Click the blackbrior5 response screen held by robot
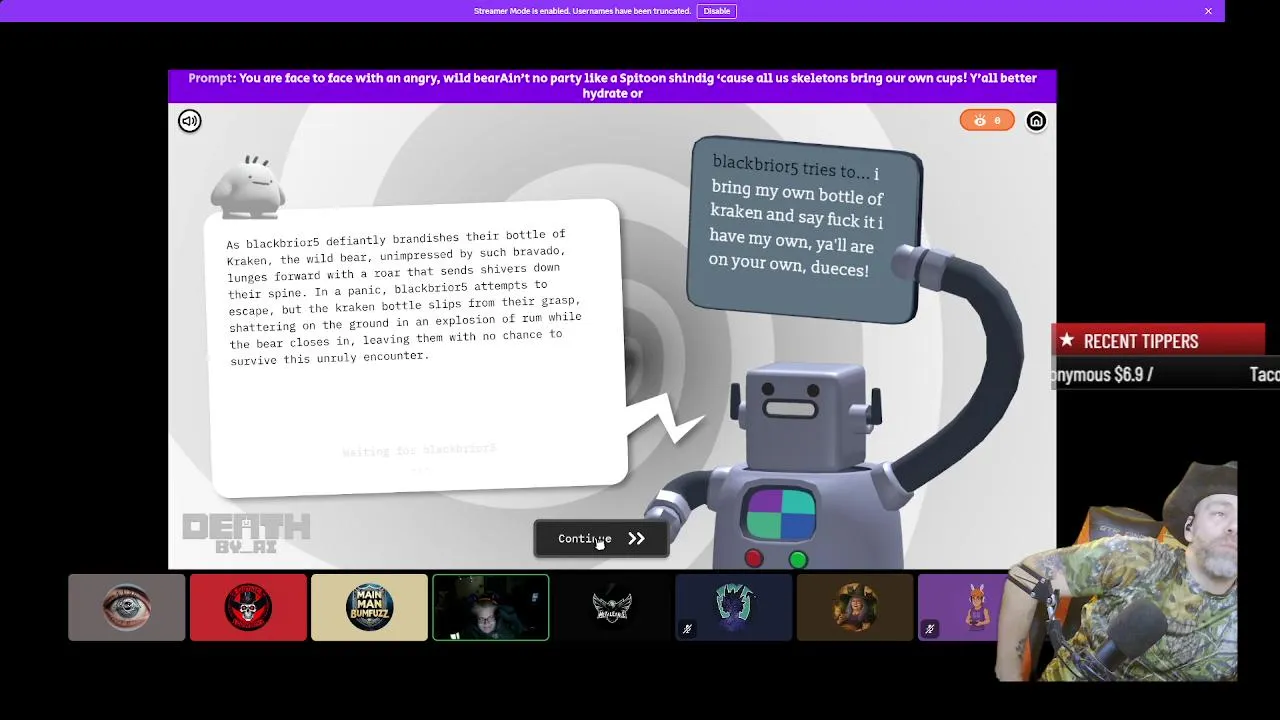1280x720 pixels. coord(804,230)
